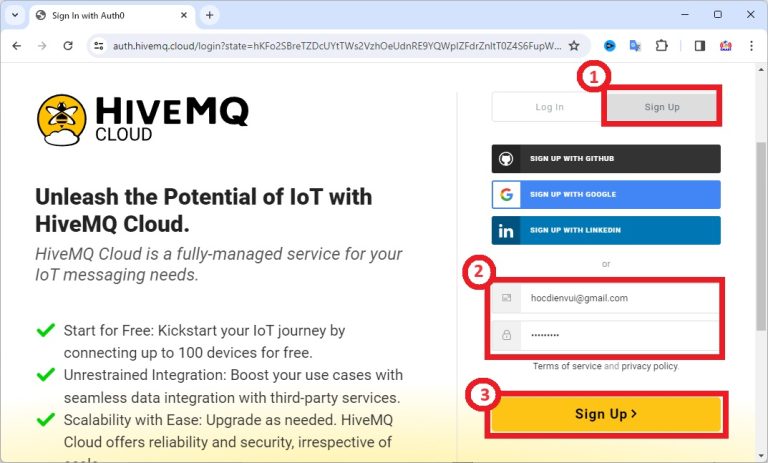Toggle the browser side panel
The width and height of the screenshot is (768, 463).
click(x=700, y=45)
